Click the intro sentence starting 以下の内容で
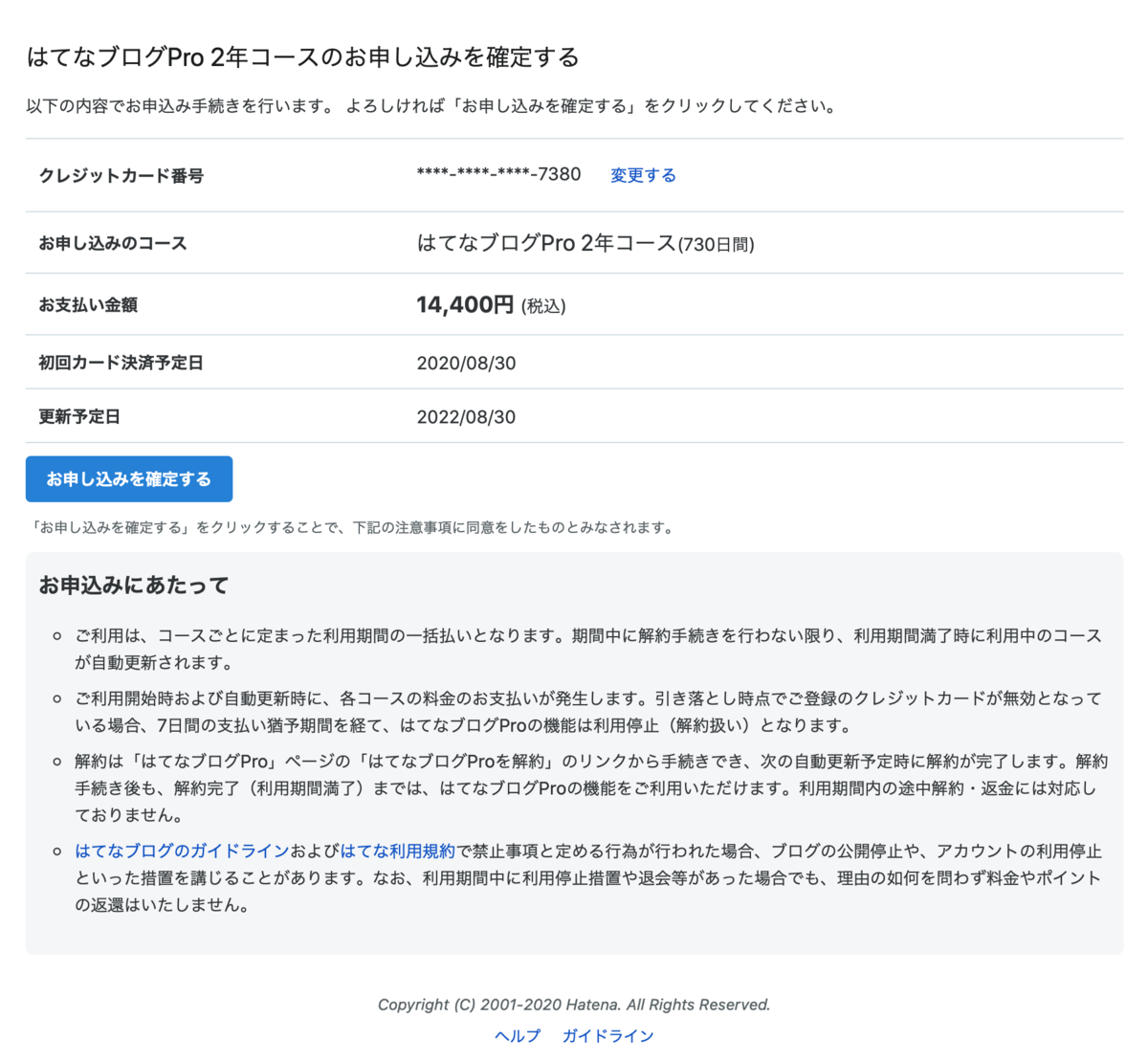The image size is (1148, 1062). [432, 105]
